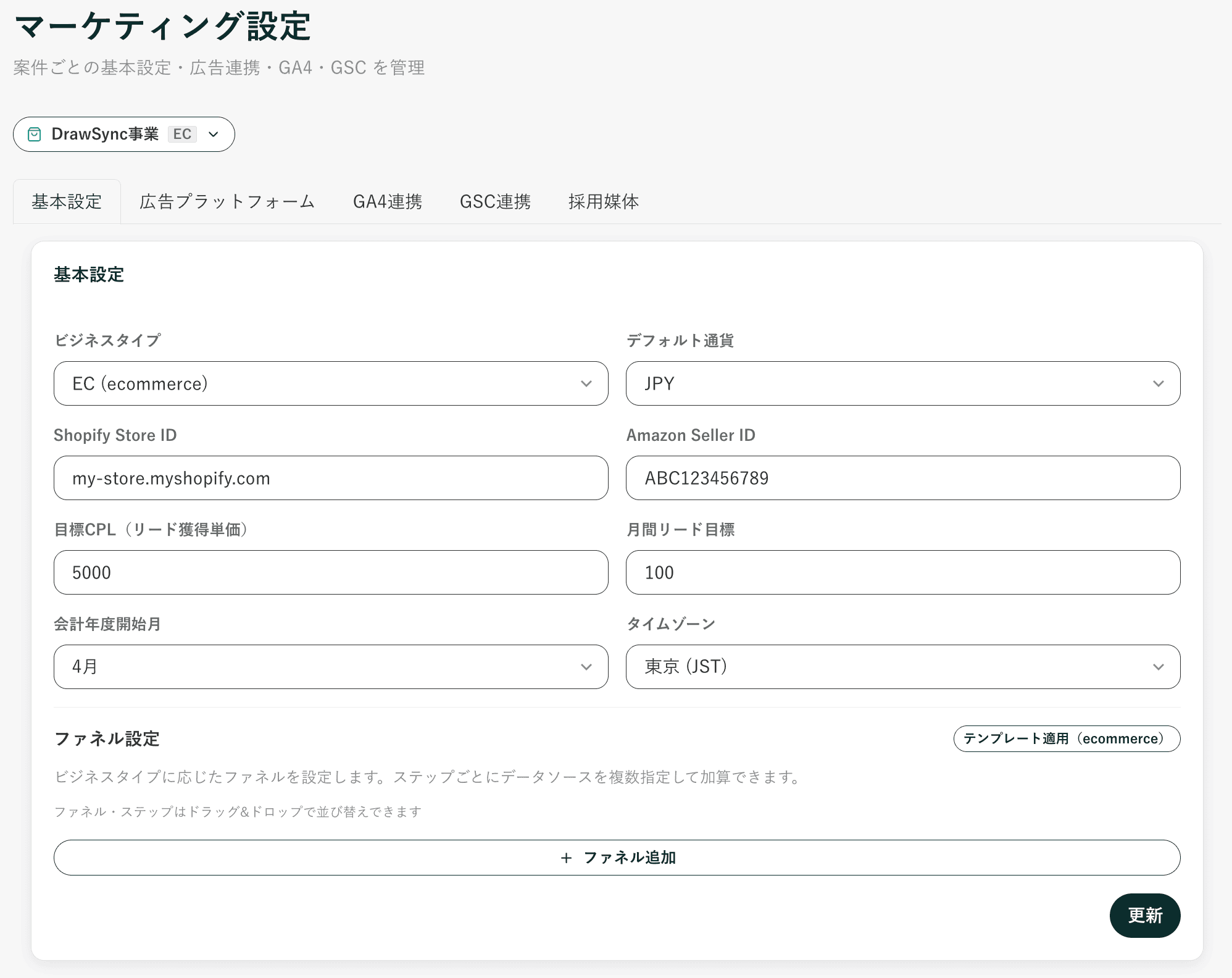The width and height of the screenshot is (1232, 978).
Task: Open the GA4連携 tab
Action: 387,201
